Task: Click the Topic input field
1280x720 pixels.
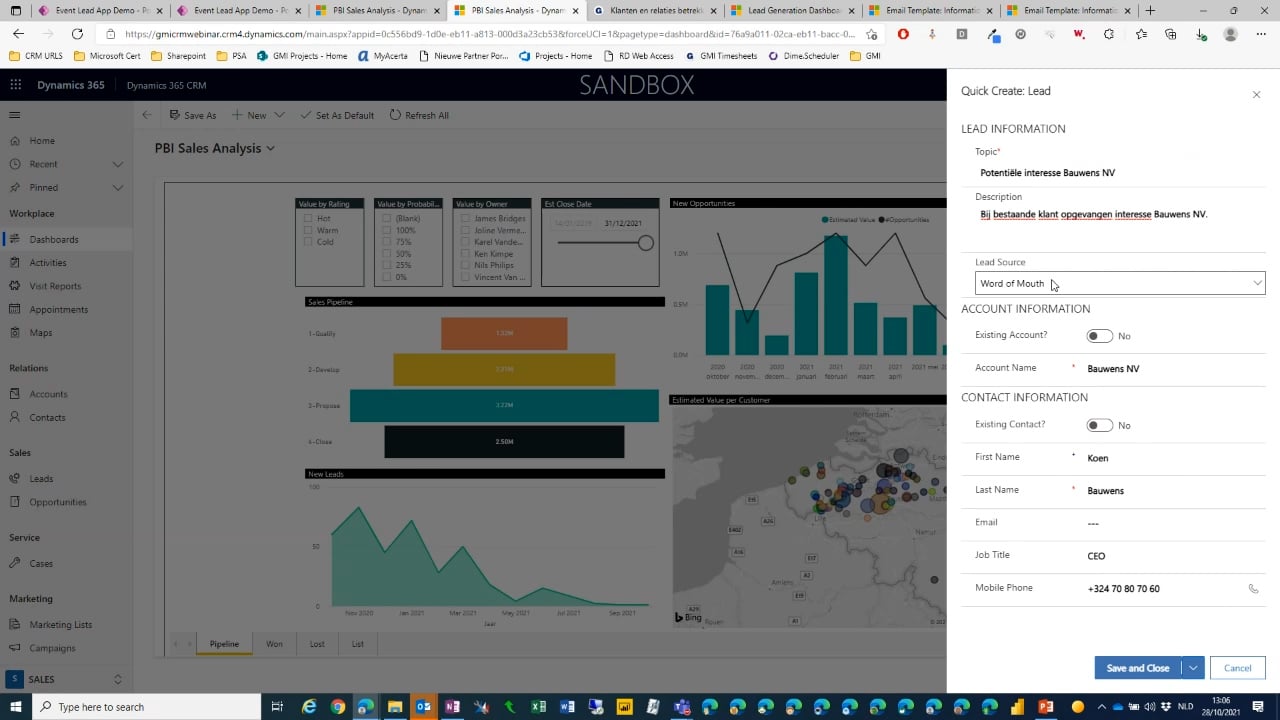Action: (1120, 173)
